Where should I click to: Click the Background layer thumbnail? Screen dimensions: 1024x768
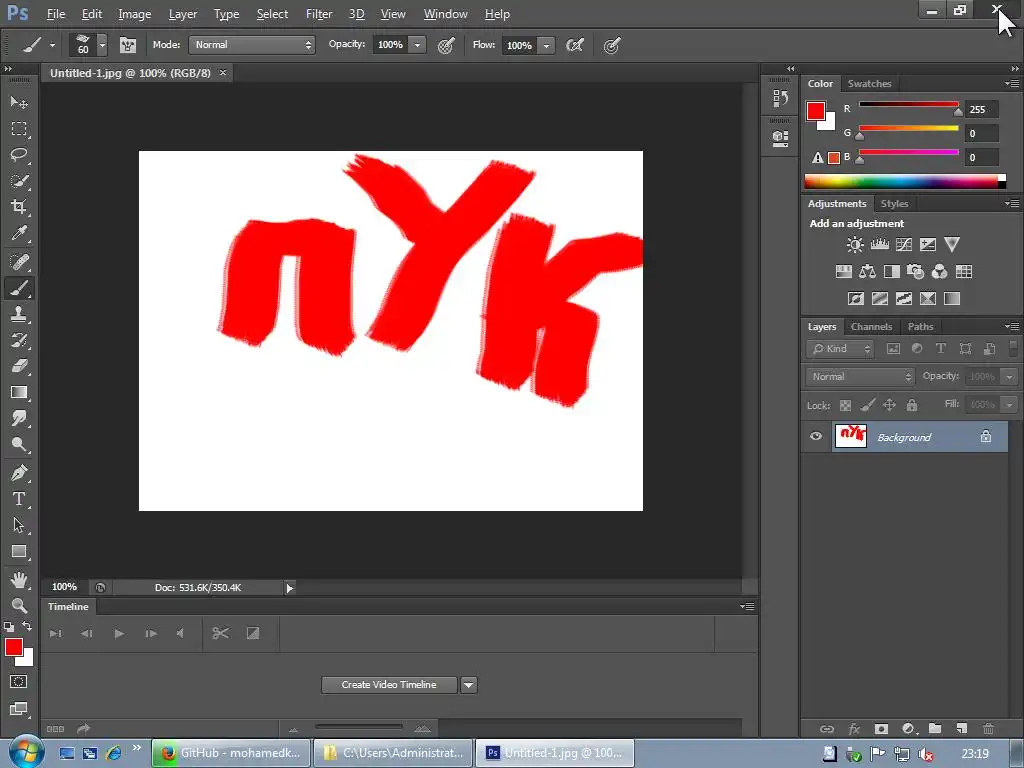click(850, 436)
